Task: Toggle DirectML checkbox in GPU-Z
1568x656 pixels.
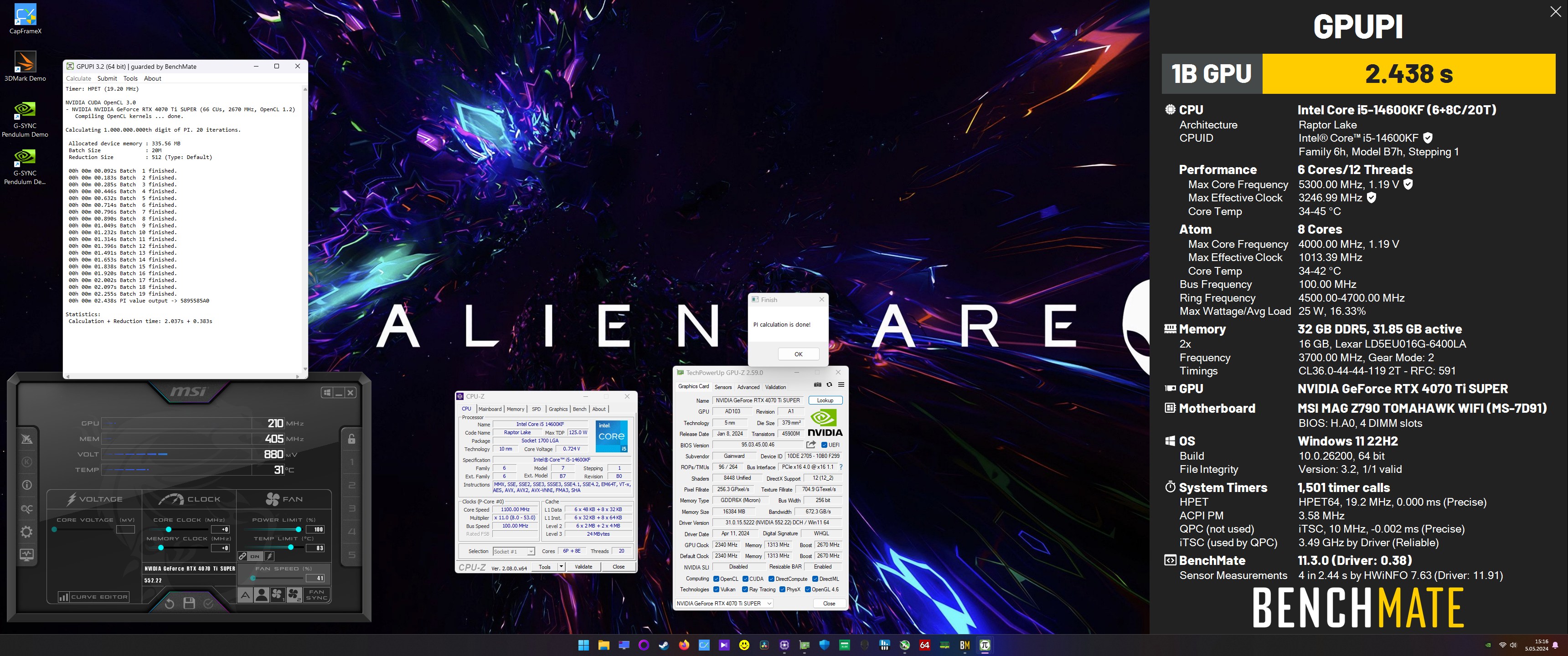Action: (815, 579)
